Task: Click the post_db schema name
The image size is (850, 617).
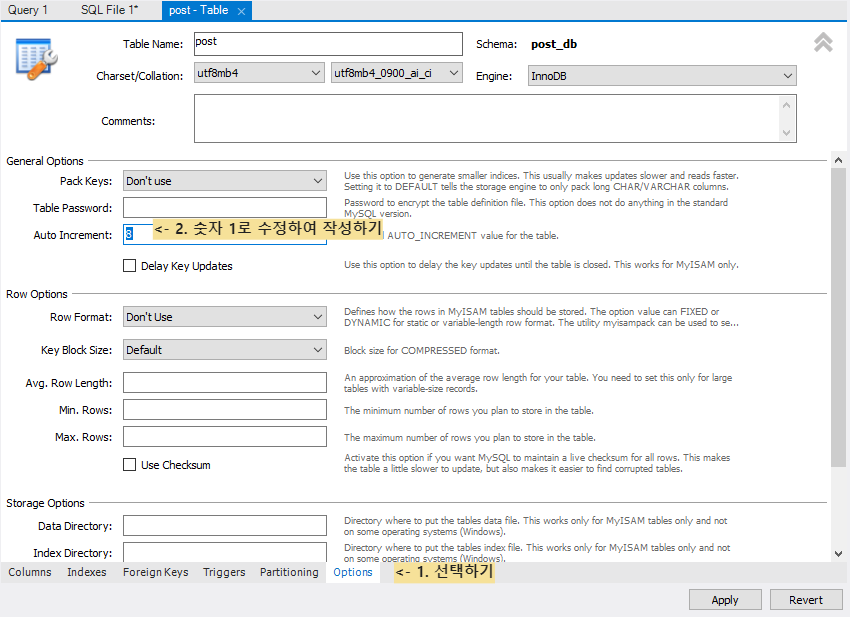Action: 553,44
